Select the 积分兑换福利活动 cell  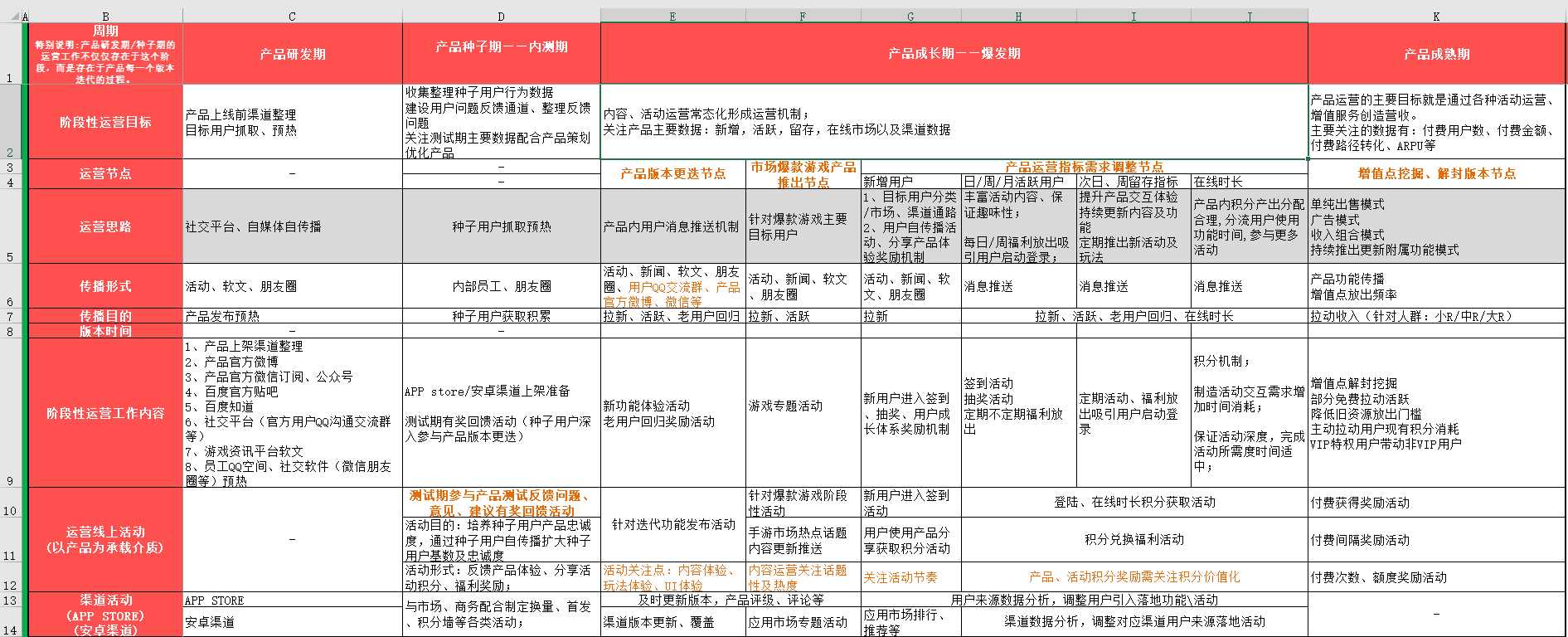tap(1134, 539)
